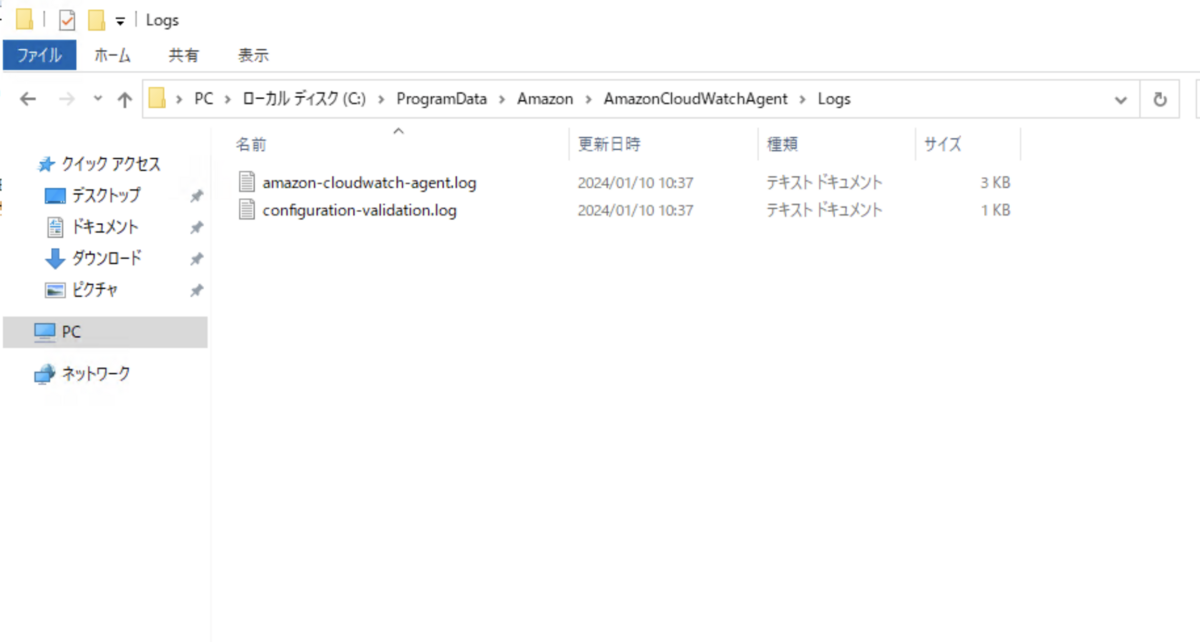1200x642 pixels.
Task: Click AmazonCloudWatchAgent breadcrumb segment
Action: (x=696, y=99)
